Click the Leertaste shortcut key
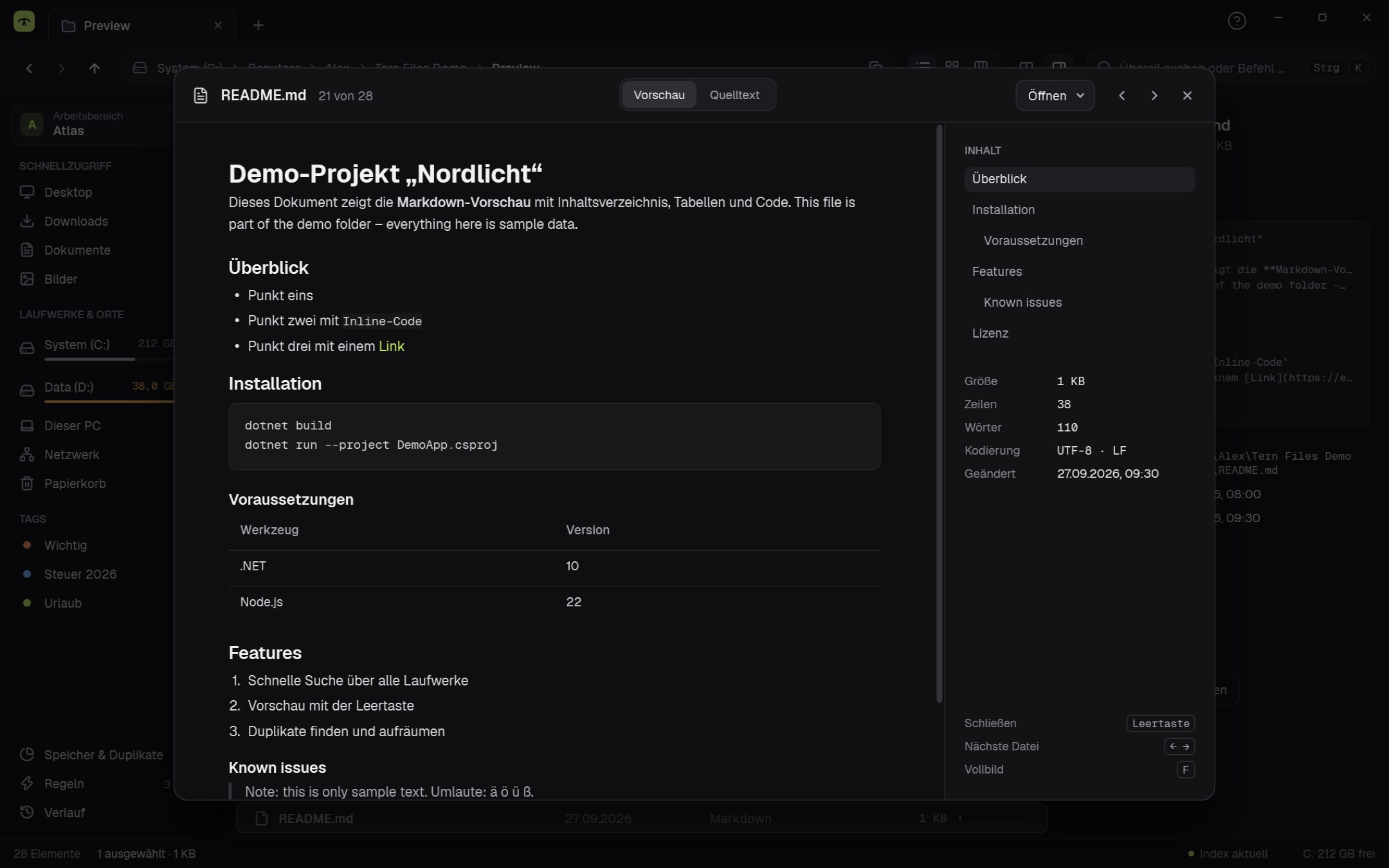1389x868 pixels. point(1161,723)
